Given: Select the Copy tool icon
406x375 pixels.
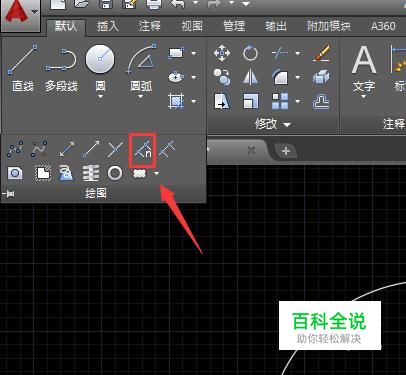Looking at the screenshot, I should pyautogui.click(x=222, y=77).
